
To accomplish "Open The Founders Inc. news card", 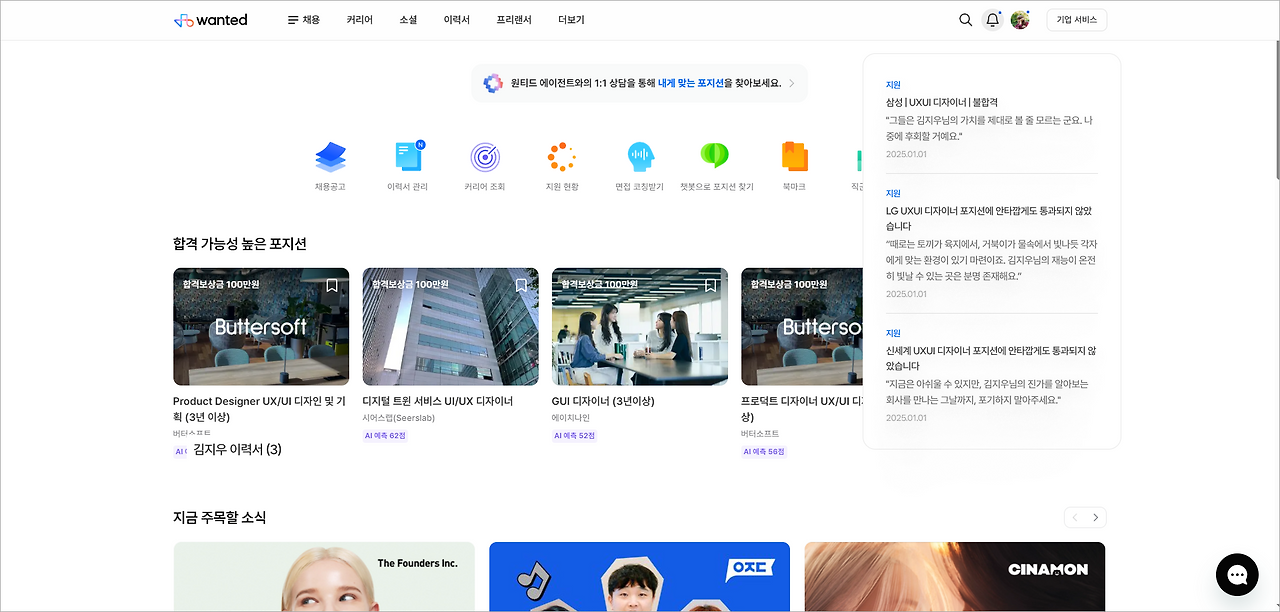I will coord(324,577).
